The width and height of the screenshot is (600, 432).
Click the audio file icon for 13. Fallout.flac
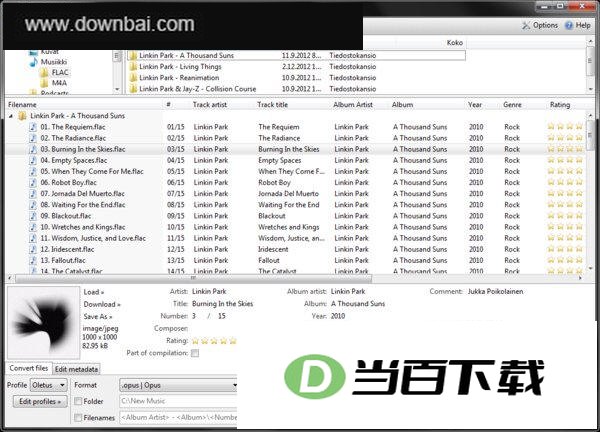pos(34,260)
